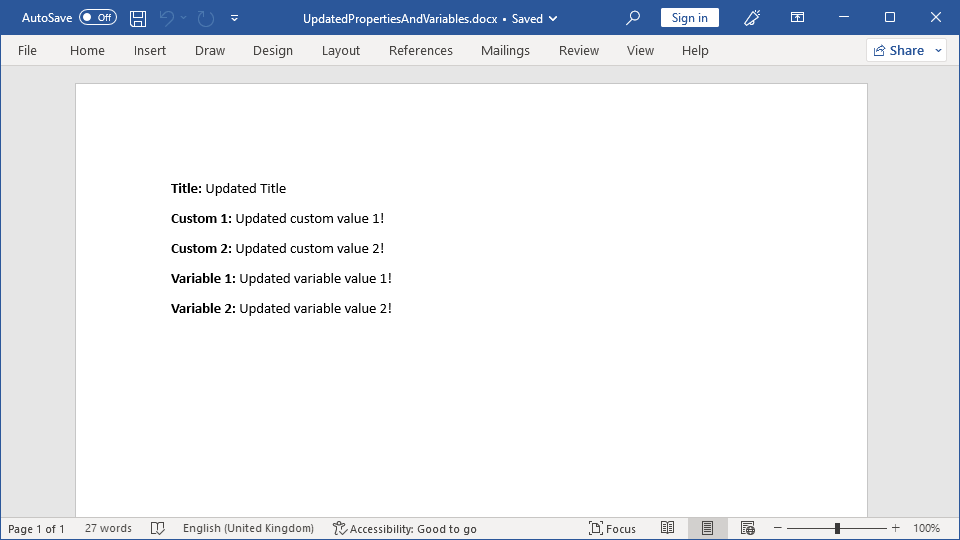Click the Coming Soon megaphone icon

point(753,18)
